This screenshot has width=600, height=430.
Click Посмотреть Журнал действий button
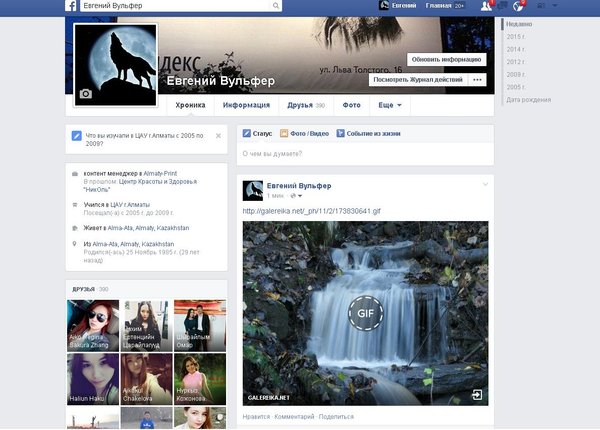[x=417, y=78]
